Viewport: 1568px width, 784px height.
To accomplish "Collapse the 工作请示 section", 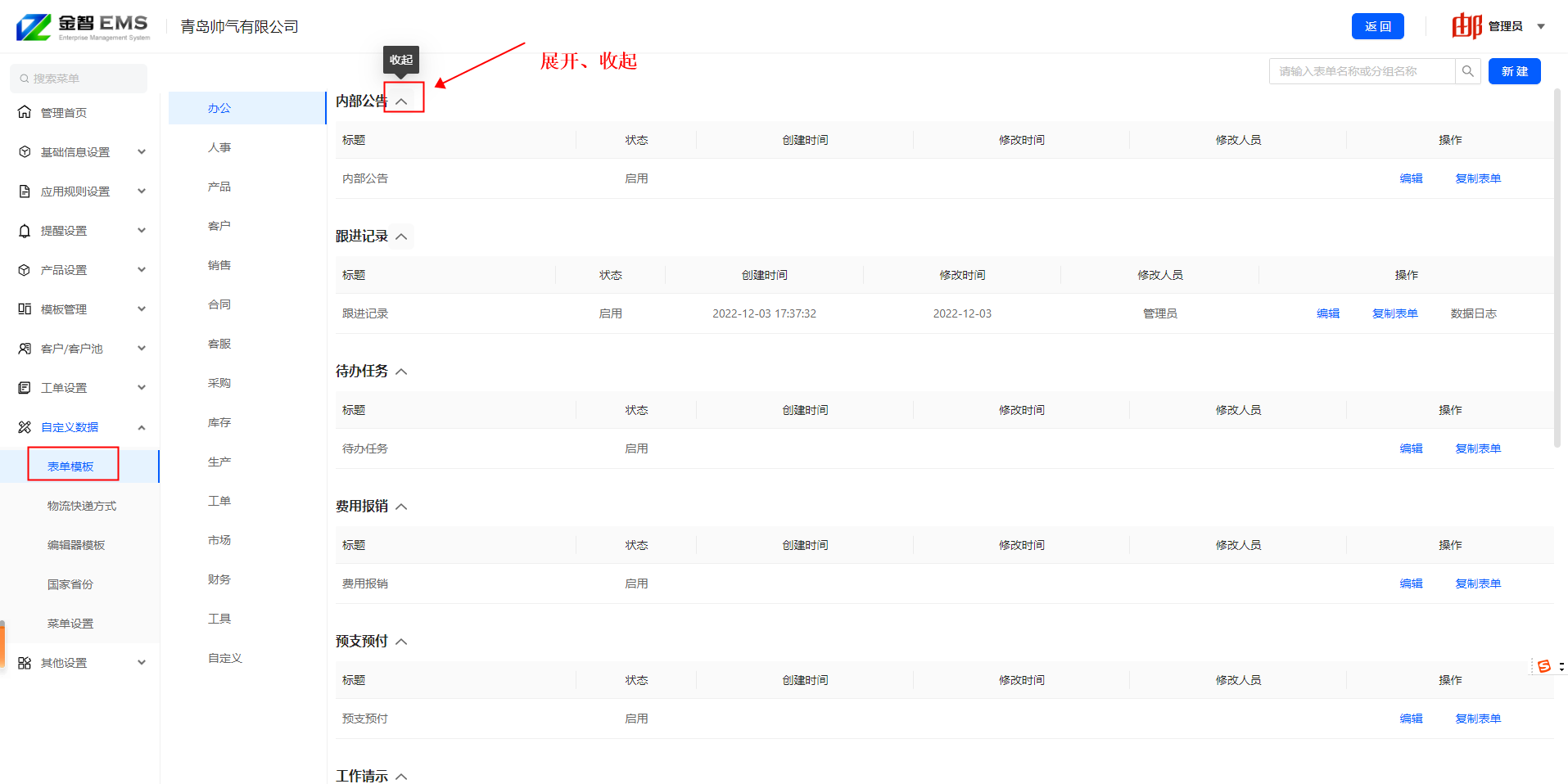I will tap(401, 776).
